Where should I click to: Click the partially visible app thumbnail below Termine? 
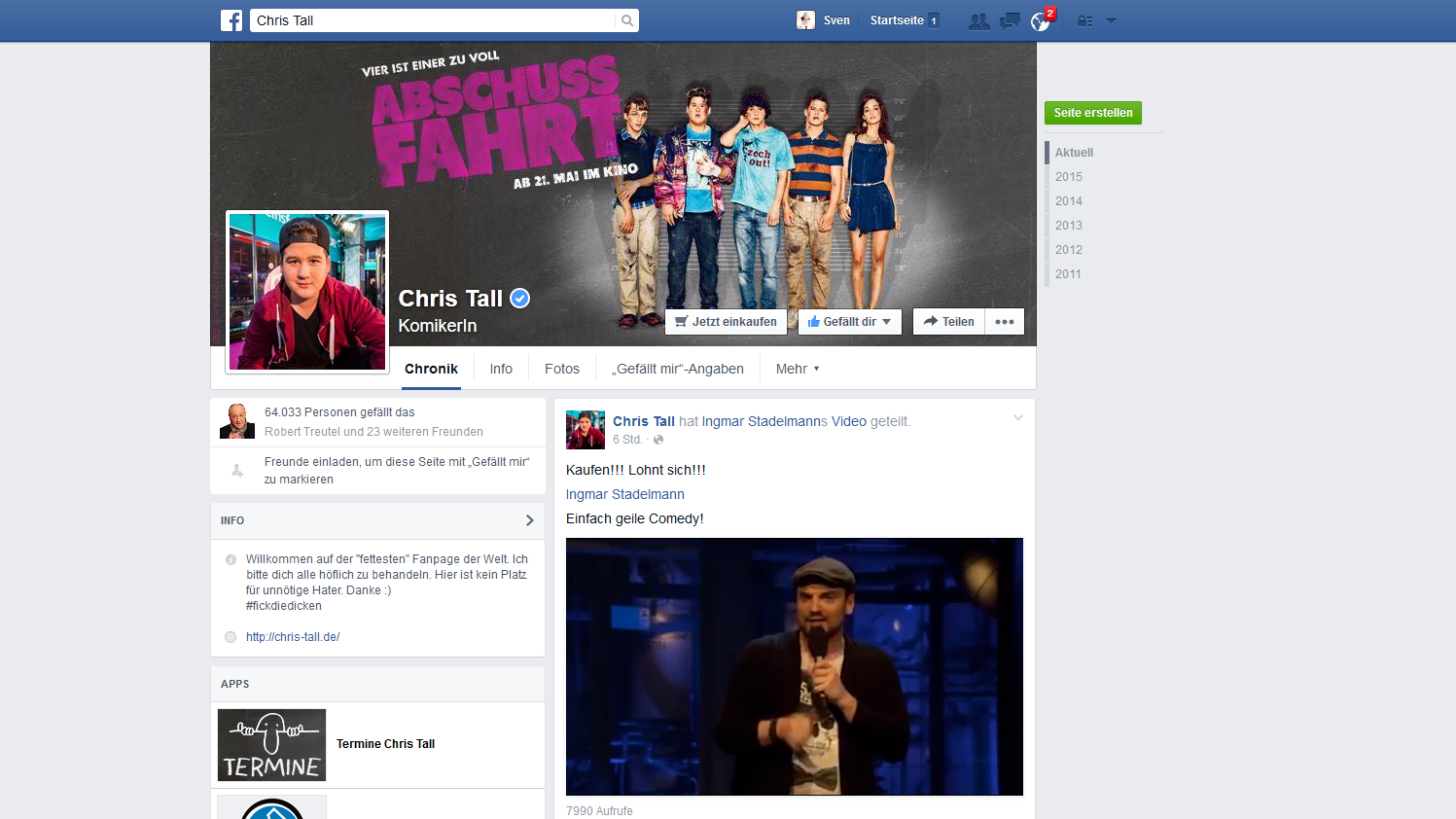click(271, 807)
